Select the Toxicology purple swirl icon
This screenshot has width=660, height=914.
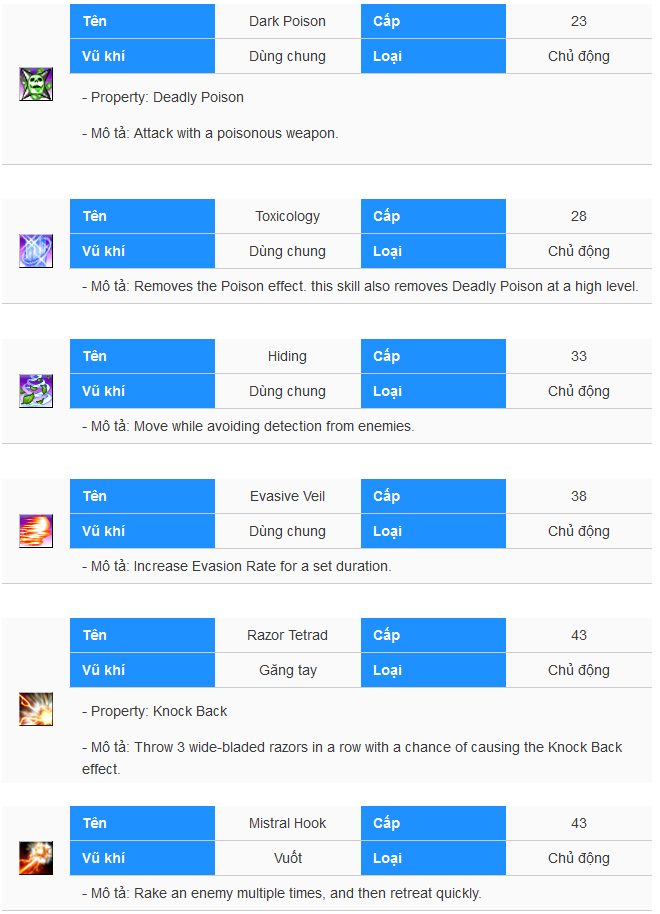(36, 251)
